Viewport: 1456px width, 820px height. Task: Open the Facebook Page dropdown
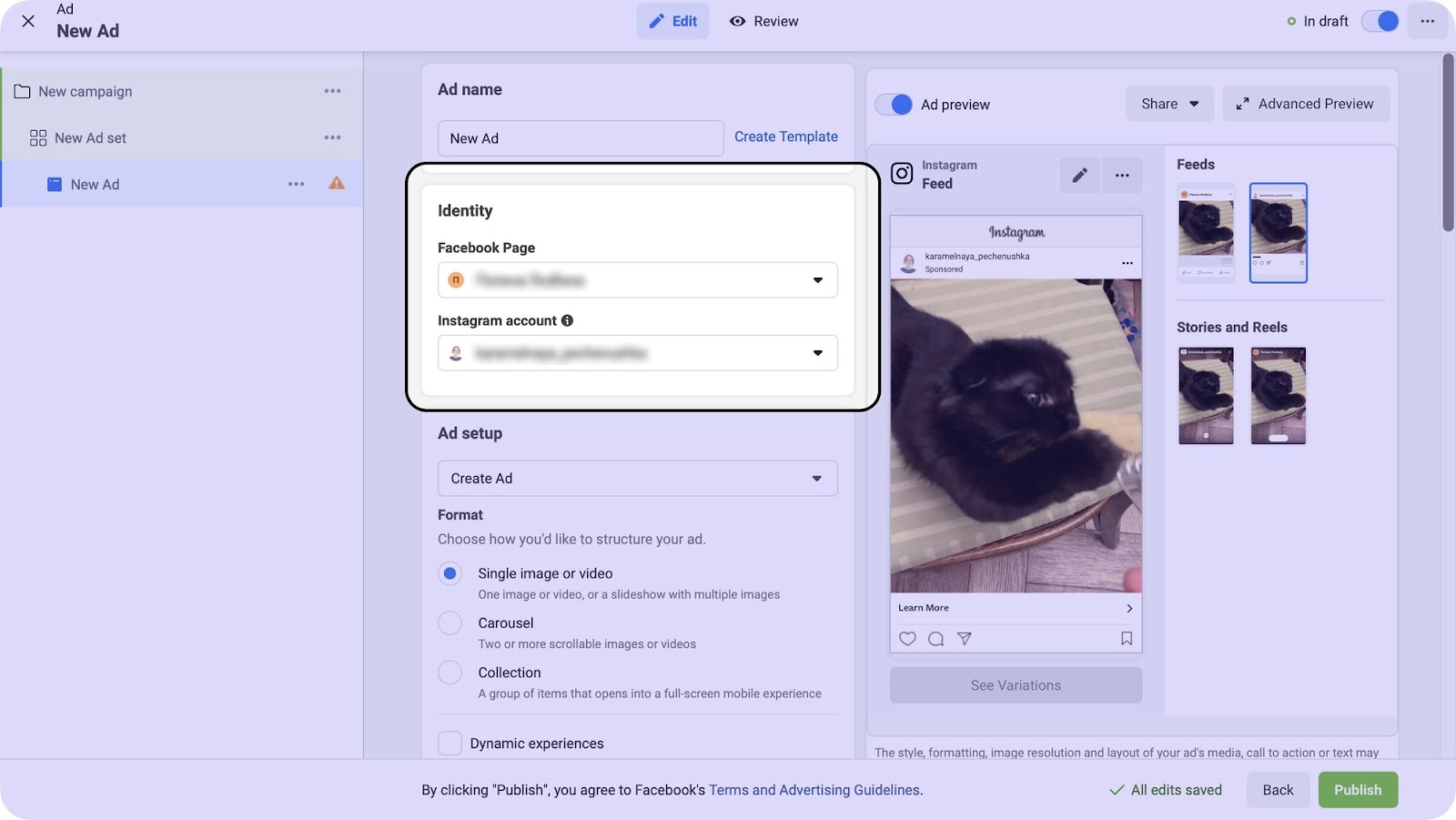pyautogui.click(x=637, y=280)
